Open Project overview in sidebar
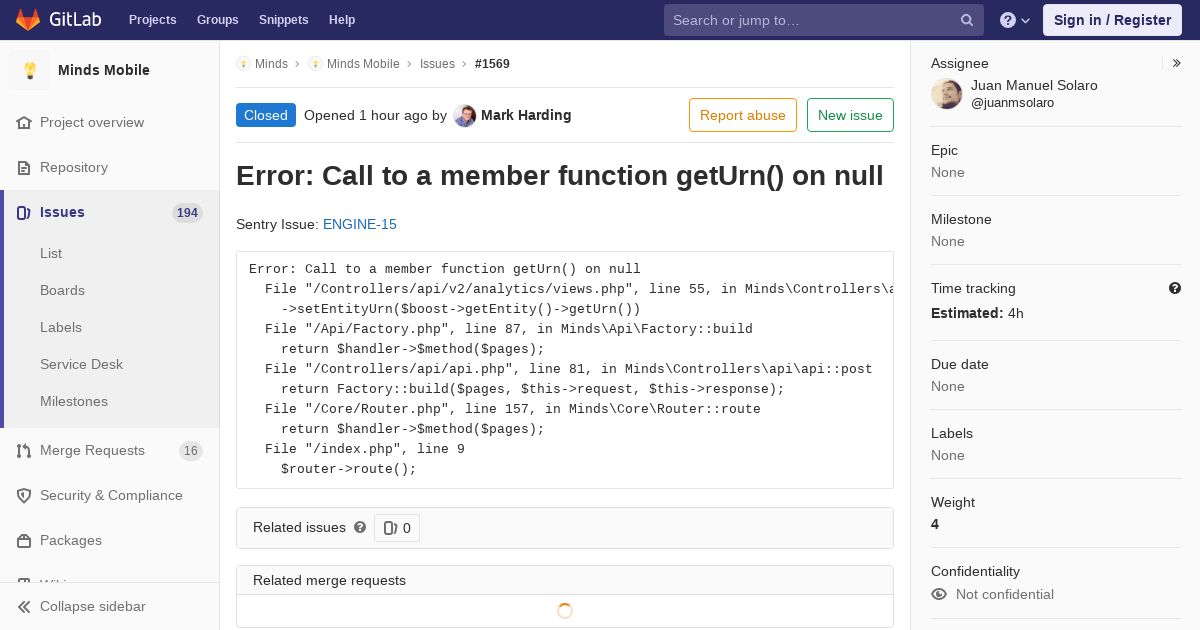Image resolution: width=1200 pixels, height=630 pixels. [x=92, y=122]
